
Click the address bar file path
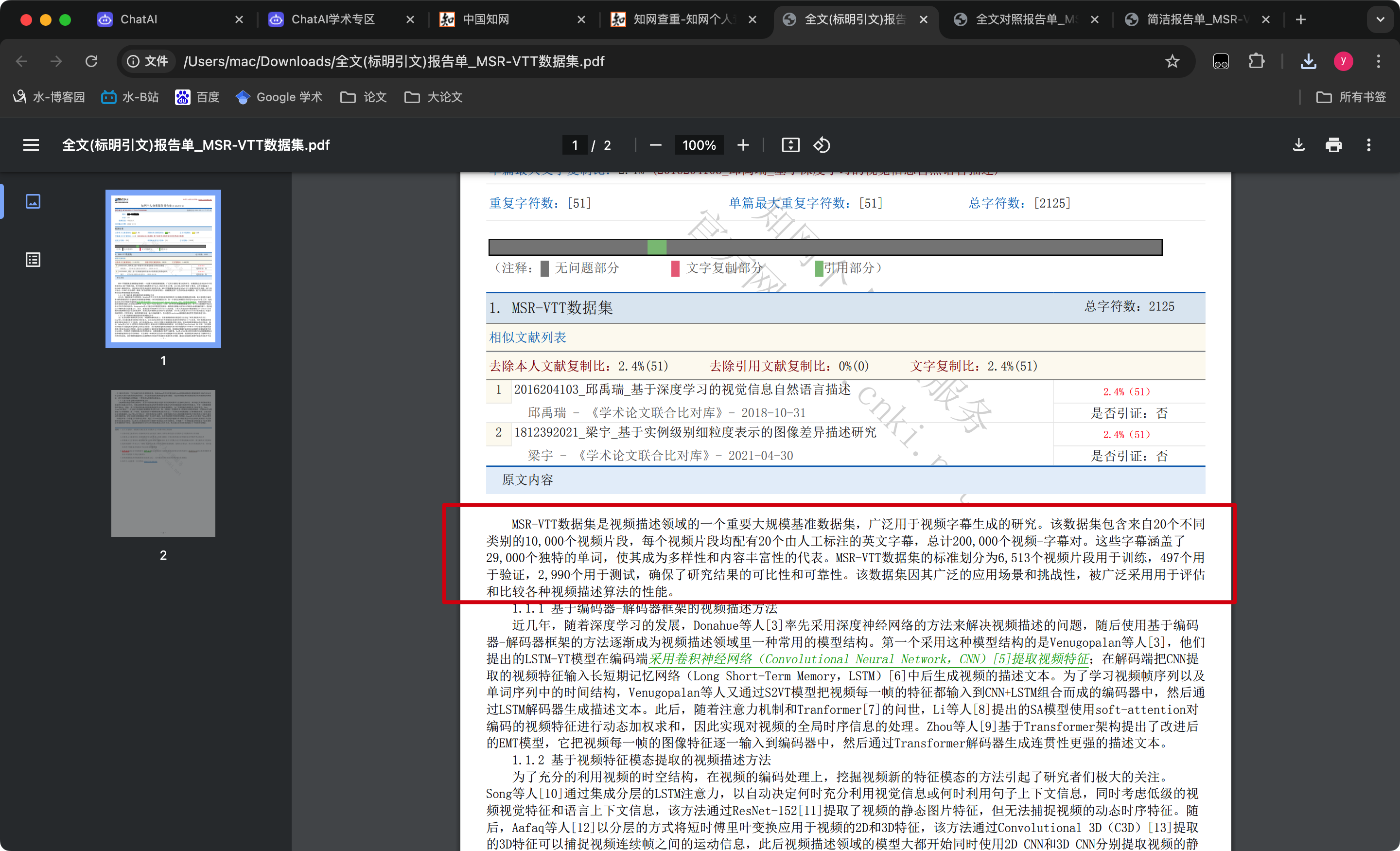point(394,61)
